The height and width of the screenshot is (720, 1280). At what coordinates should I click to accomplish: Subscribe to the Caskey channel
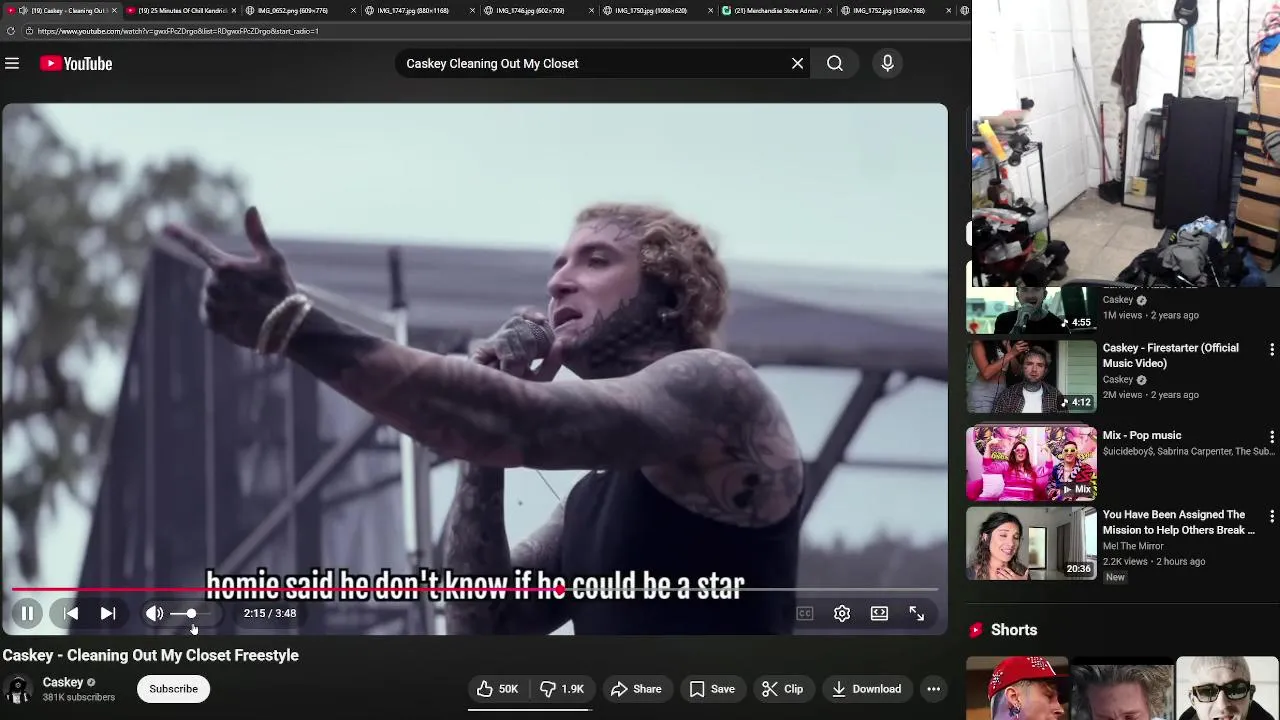click(x=173, y=689)
